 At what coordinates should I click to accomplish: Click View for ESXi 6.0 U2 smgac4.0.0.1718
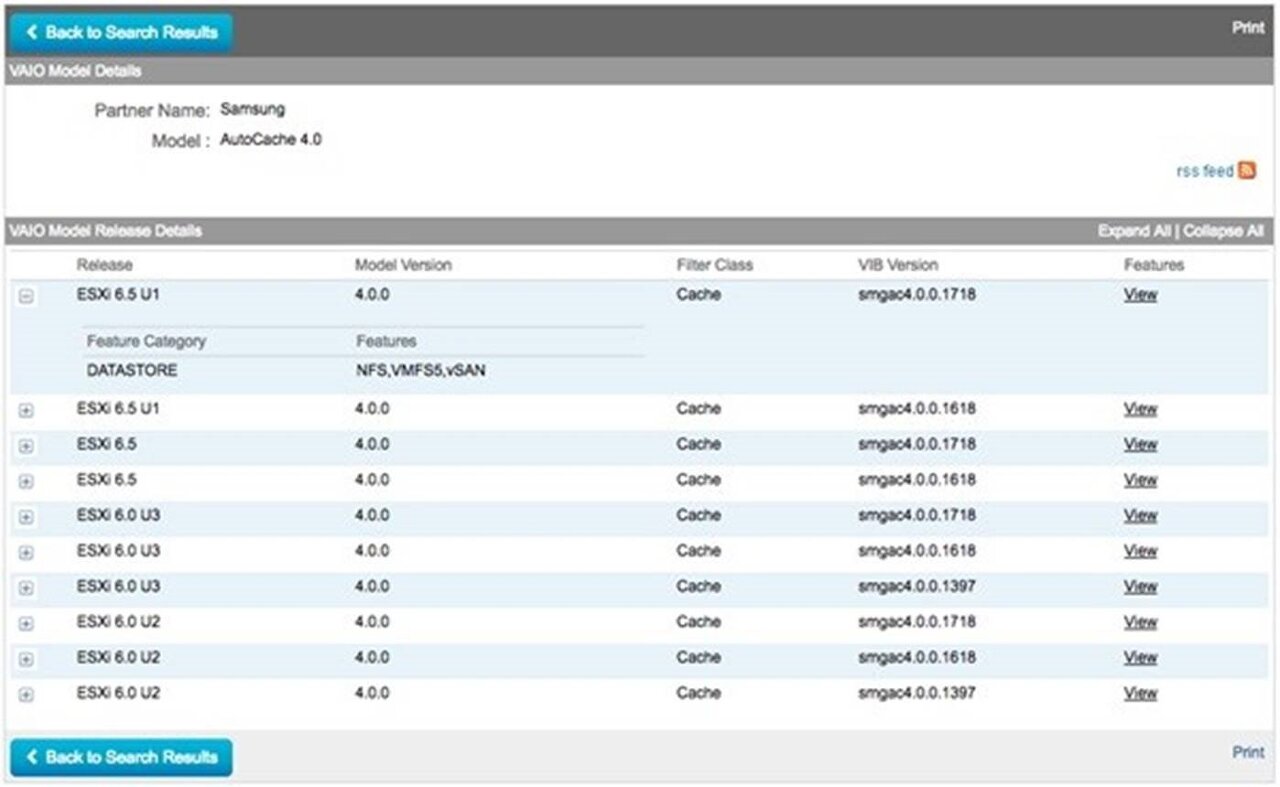click(x=1140, y=622)
